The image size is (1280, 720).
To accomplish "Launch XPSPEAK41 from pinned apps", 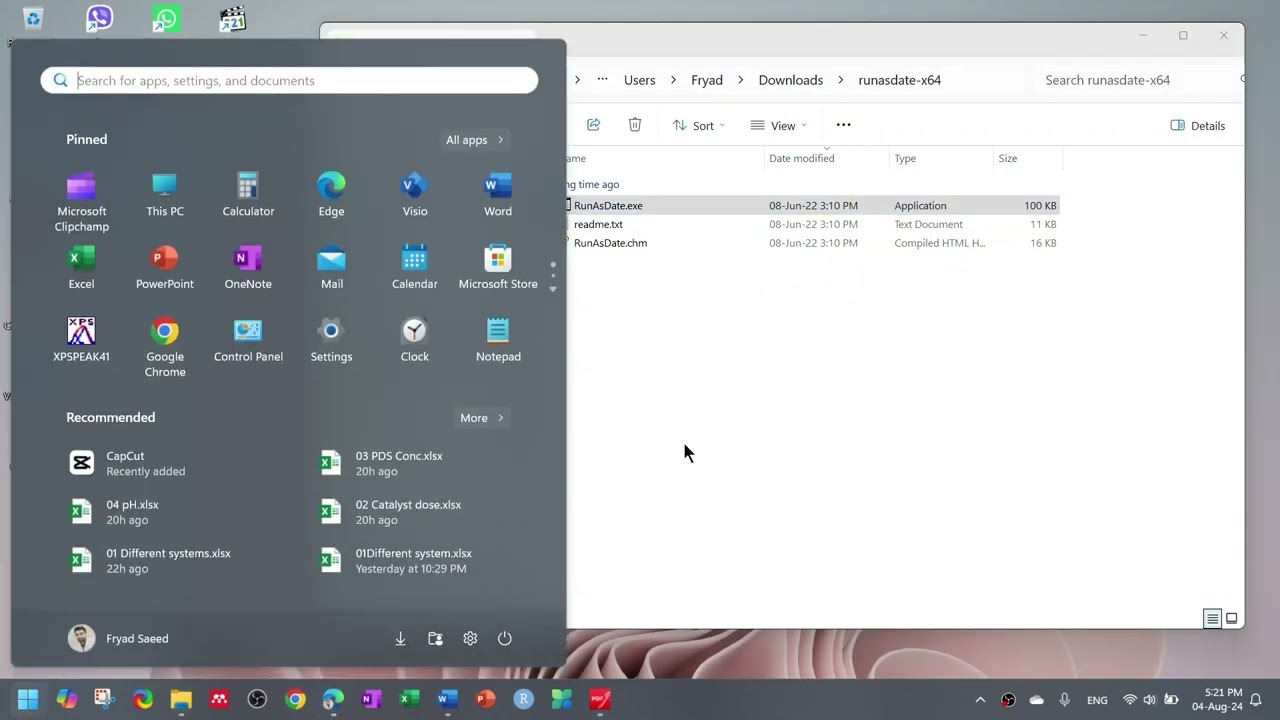I will pos(81,340).
